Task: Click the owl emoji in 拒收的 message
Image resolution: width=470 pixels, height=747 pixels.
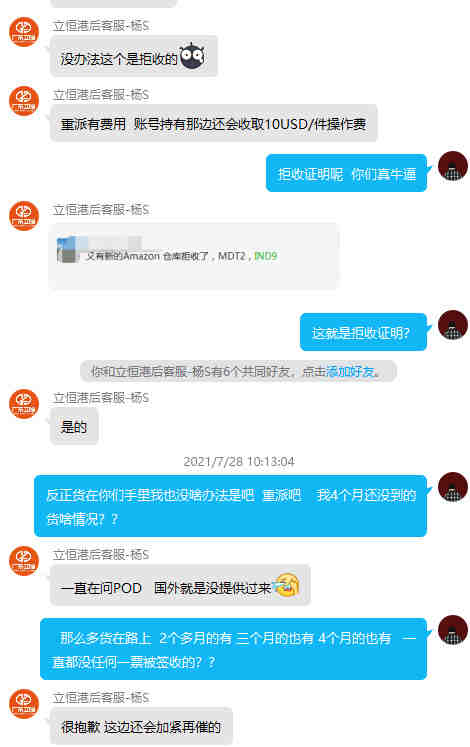Action: [192, 56]
